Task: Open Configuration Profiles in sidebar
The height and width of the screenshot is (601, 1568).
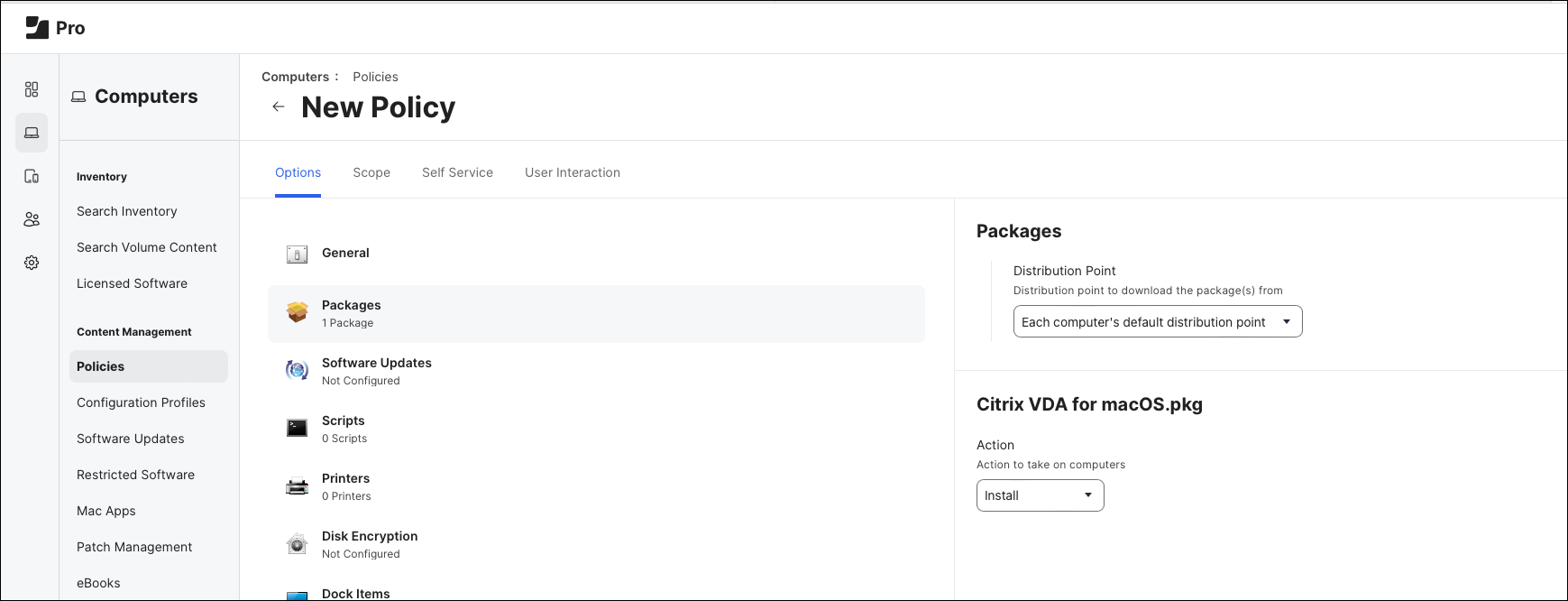Action: click(141, 402)
